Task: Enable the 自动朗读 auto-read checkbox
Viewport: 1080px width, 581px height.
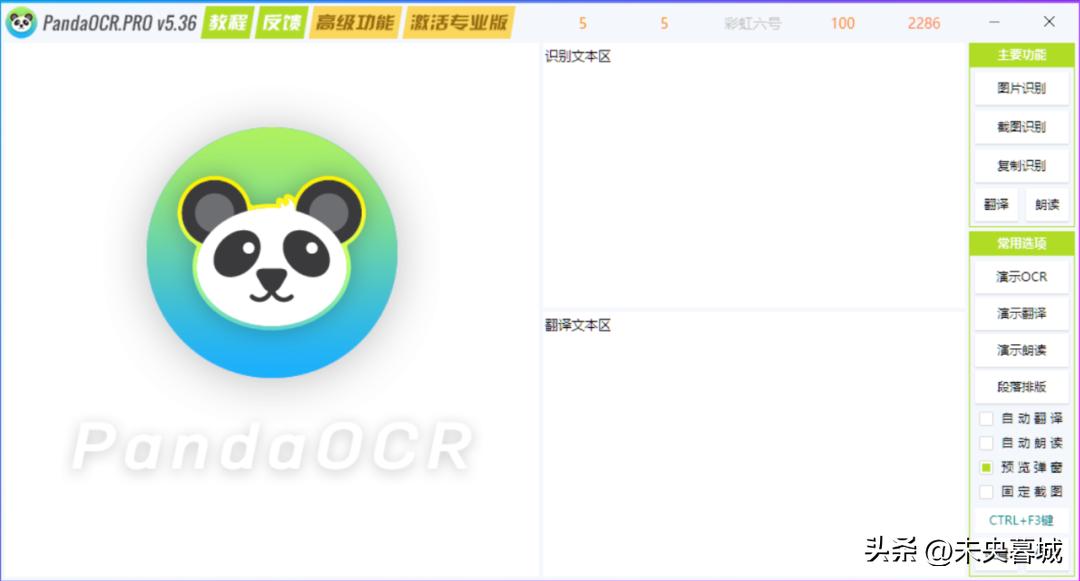Action: pyautogui.click(x=985, y=443)
